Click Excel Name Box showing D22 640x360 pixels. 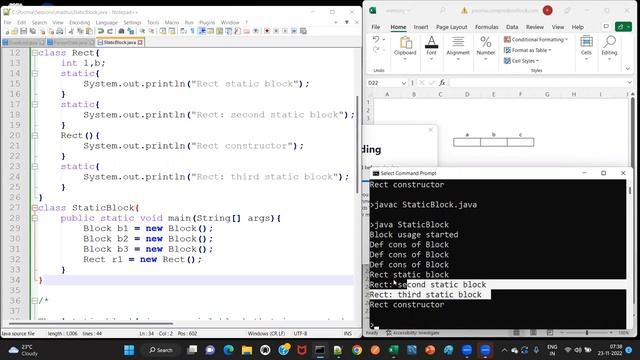point(387,83)
